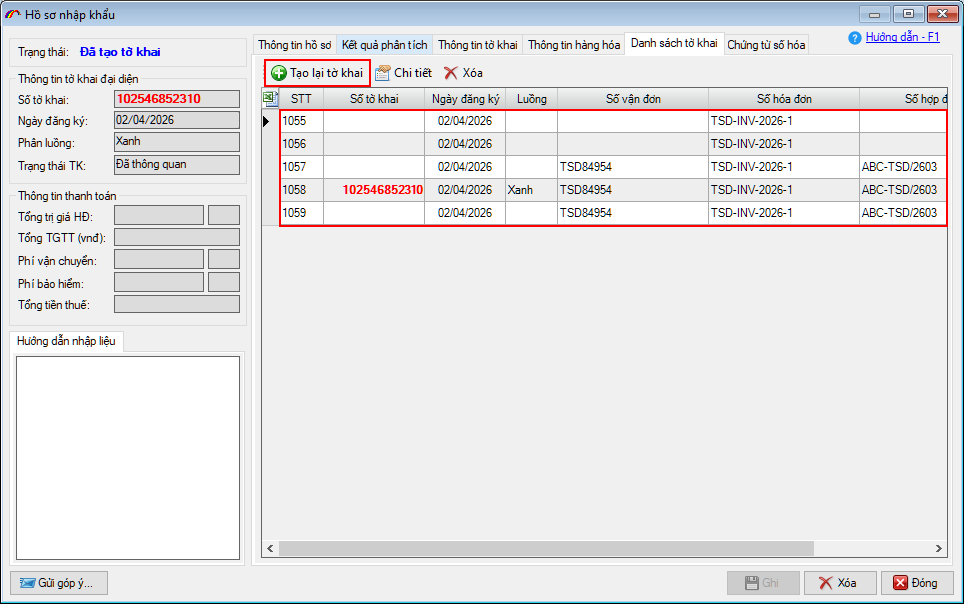Switch to the Thông tin hồ sơ tab
964x604 pixels.
pyautogui.click(x=294, y=45)
